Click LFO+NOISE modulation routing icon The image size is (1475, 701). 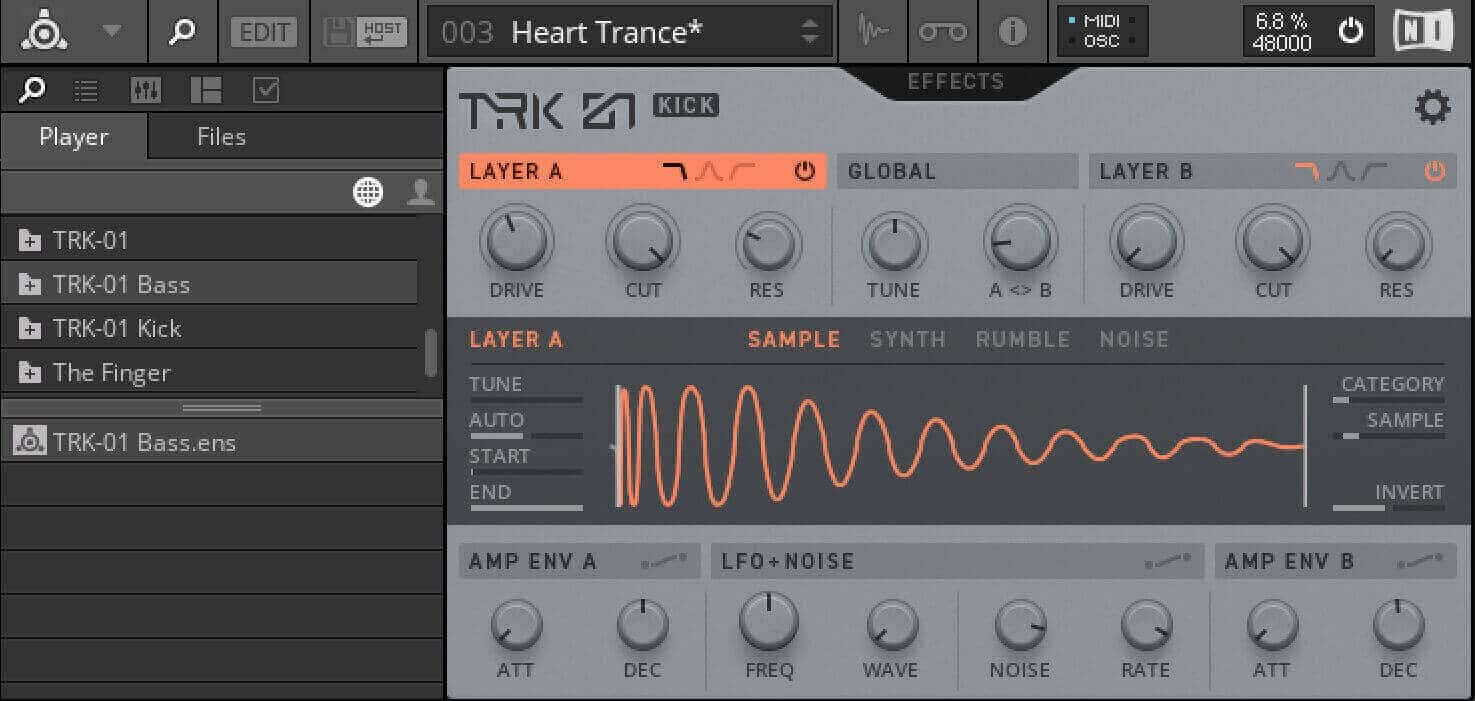click(1169, 562)
